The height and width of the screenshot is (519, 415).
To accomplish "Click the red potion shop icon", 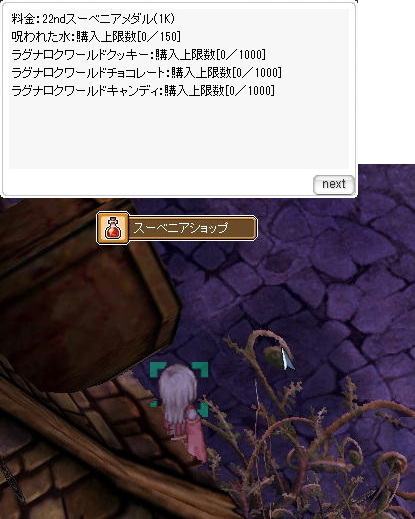I will pos(113,229).
